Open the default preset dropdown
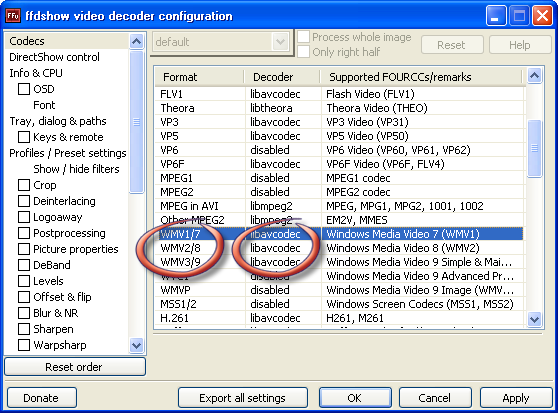558x413 pixels. pos(280,42)
